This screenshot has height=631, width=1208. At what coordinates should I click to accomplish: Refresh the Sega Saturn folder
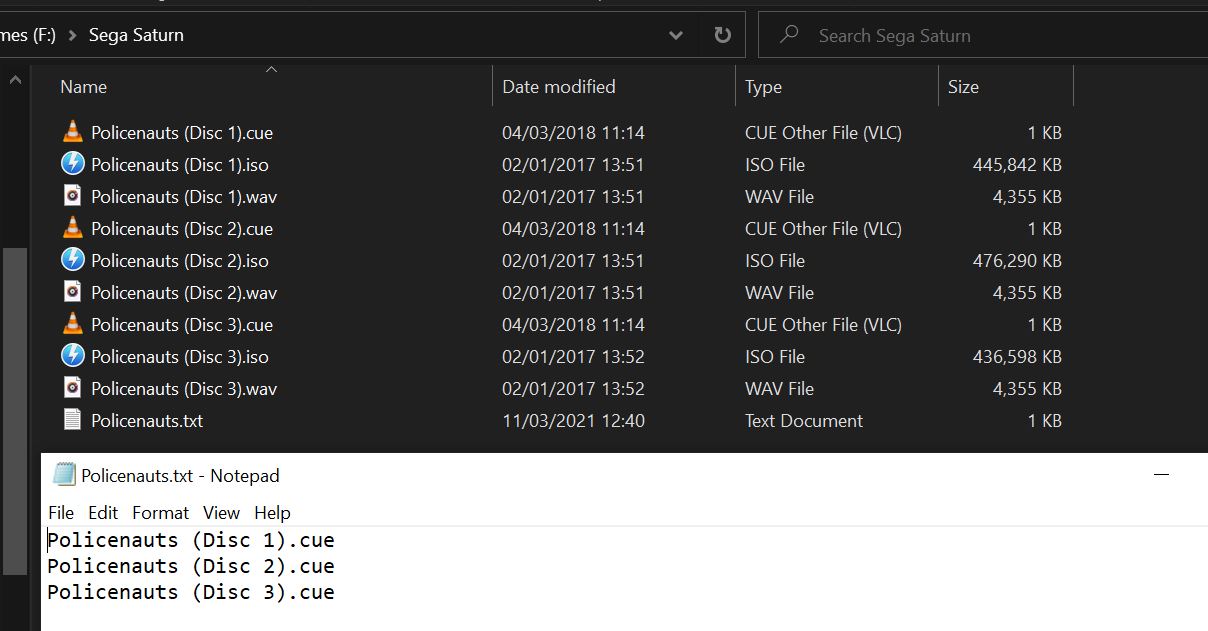723,35
